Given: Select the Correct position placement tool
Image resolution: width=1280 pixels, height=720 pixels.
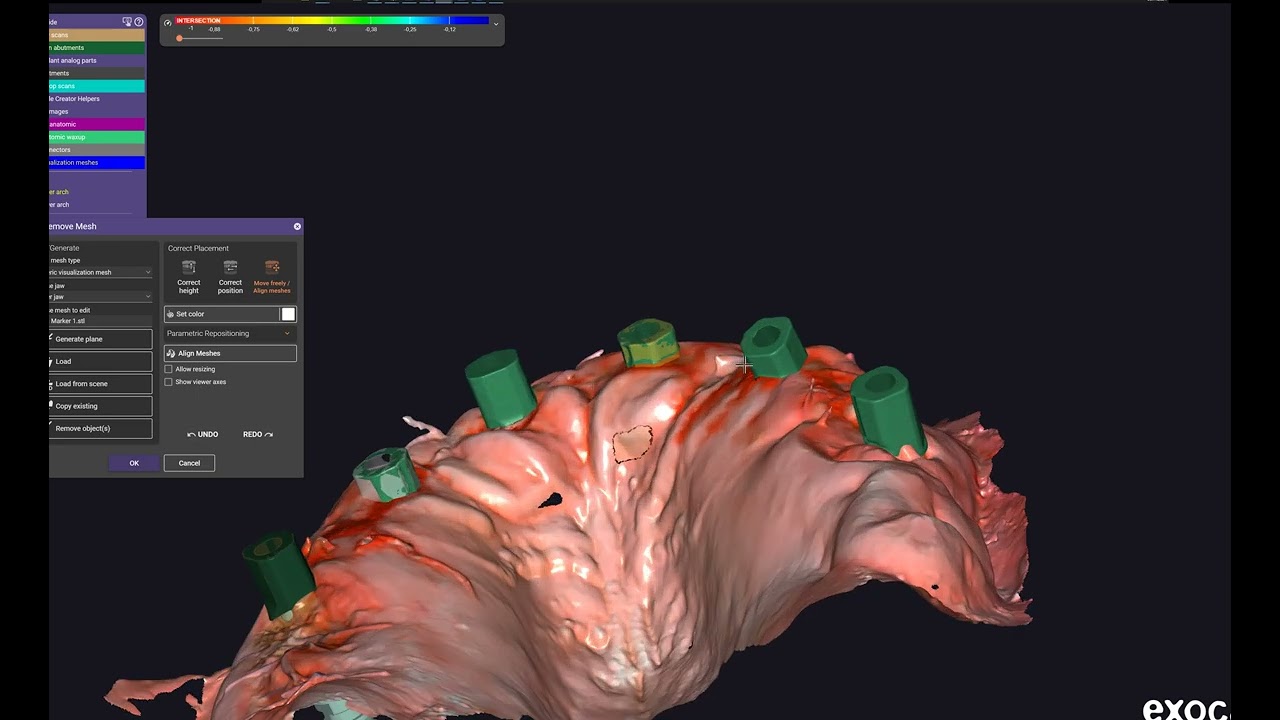Looking at the screenshot, I should pos(230,277).
